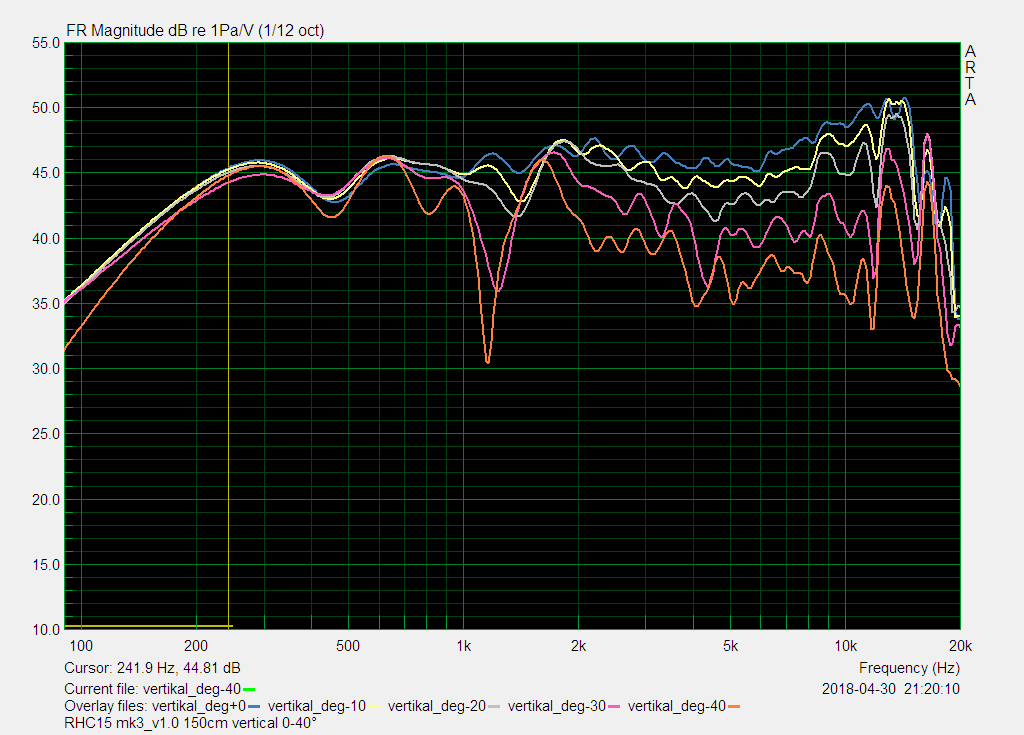Viewport: 1024px width, 735px height.
Task: Click the '25.0' y-axis label
Action: click(46, 434)
